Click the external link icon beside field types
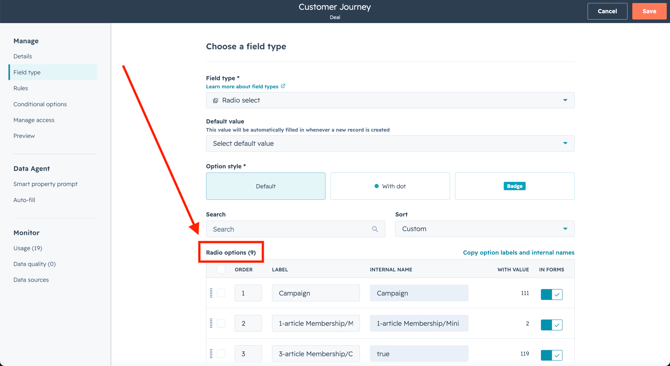Screen dimensions: 670x366 (283, 86)
